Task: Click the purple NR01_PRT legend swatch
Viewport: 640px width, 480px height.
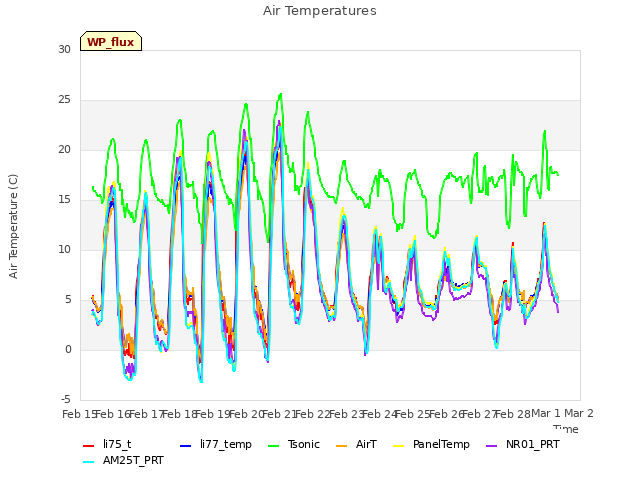Action: coord(492,445)
